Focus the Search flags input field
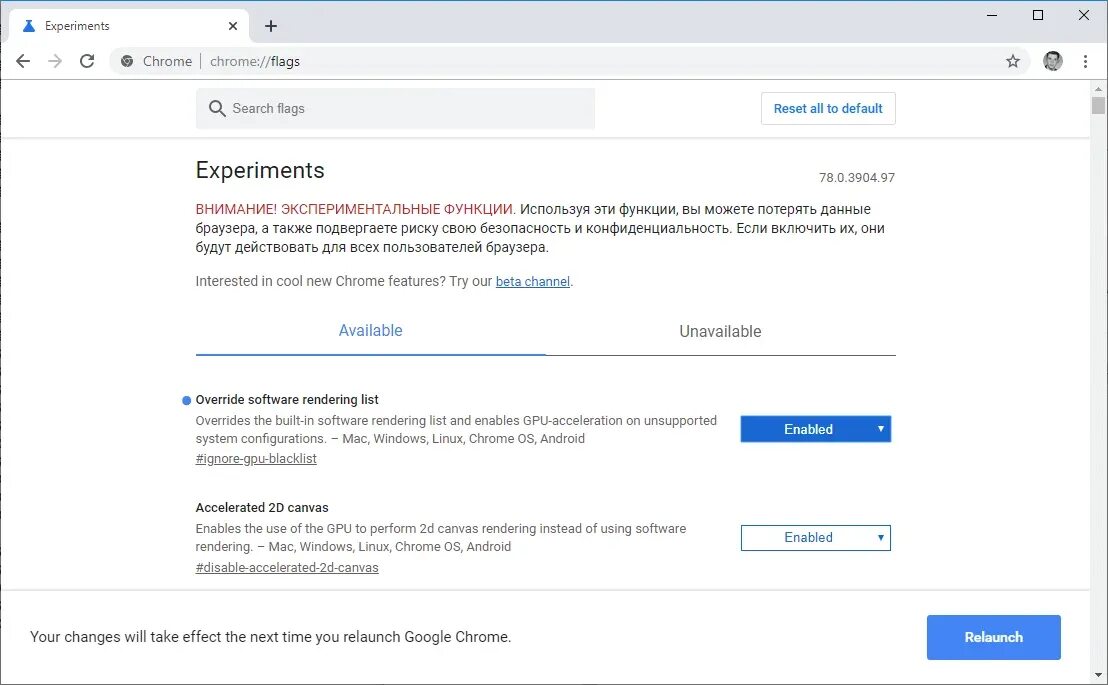 pyautogui.click(x=395, y=108)
